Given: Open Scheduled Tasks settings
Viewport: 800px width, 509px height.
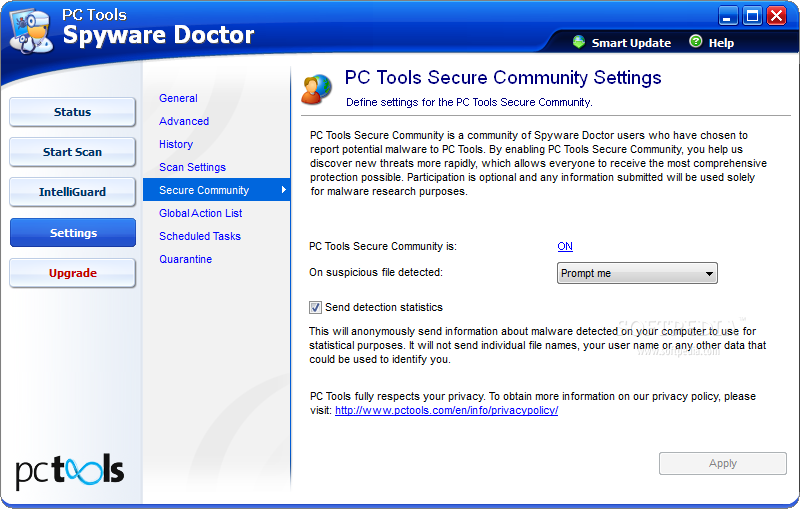Looking at the screenshot, I should coord(199,236).
